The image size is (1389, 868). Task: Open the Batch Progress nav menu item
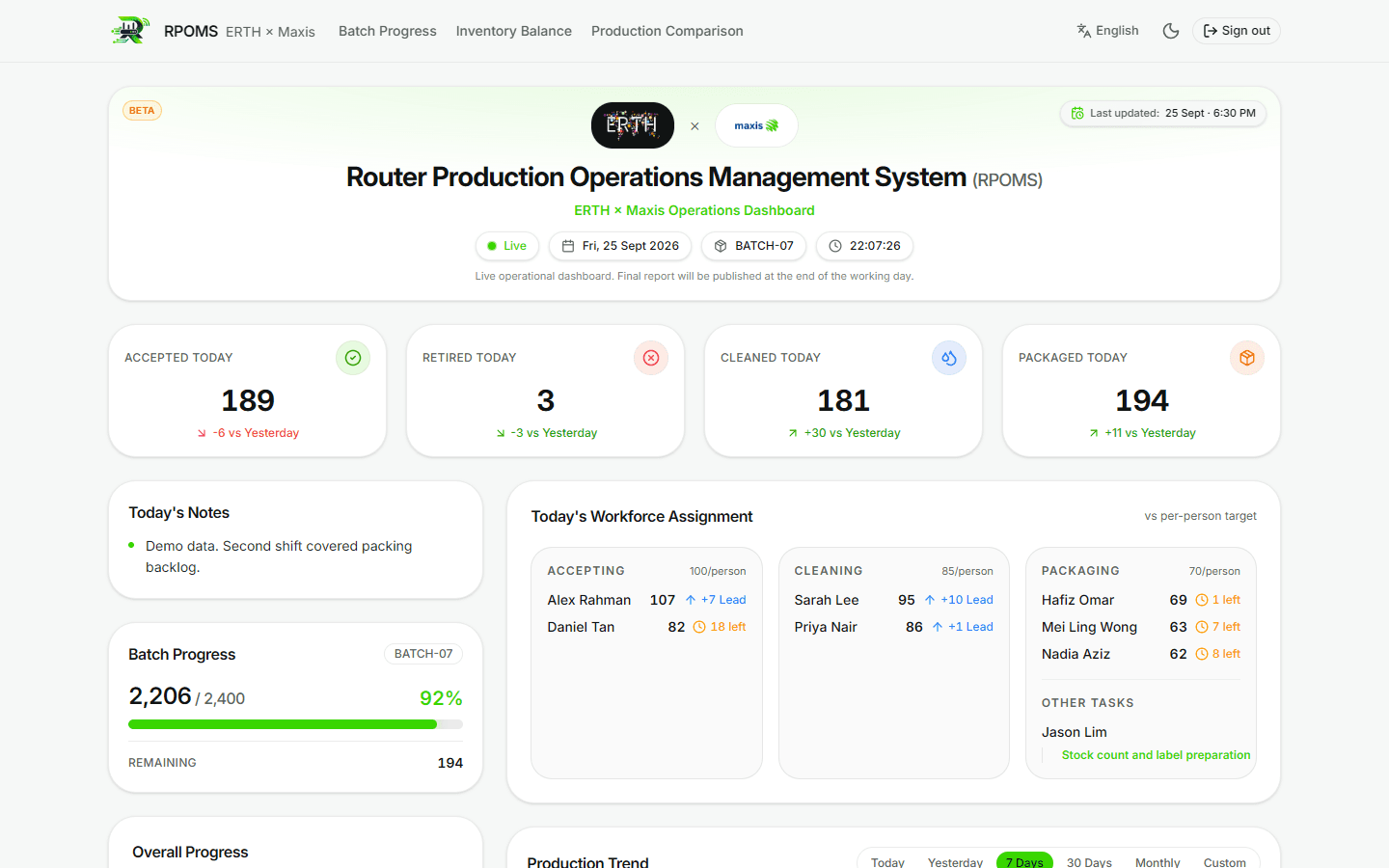(388, 31)
